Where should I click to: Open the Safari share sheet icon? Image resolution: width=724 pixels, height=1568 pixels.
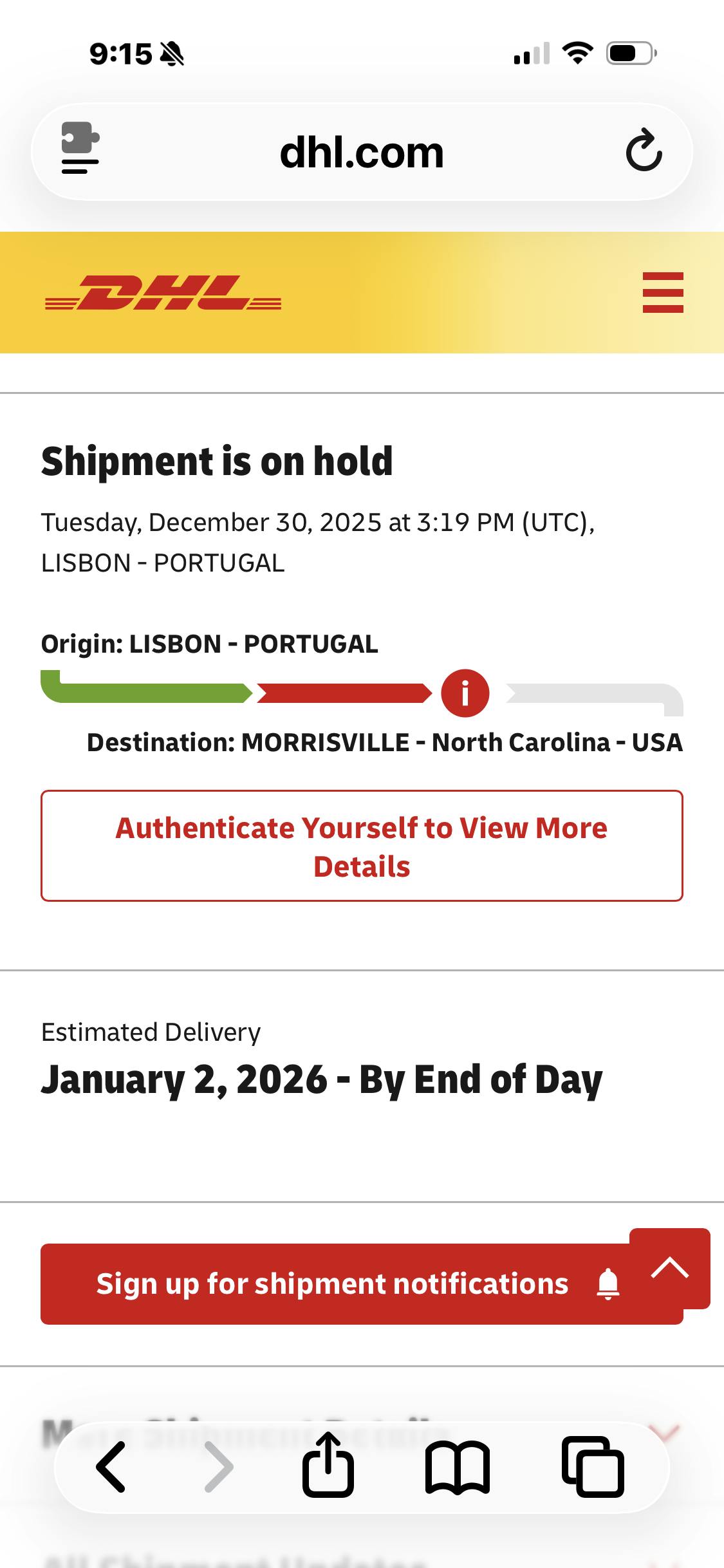(328, 1466)
